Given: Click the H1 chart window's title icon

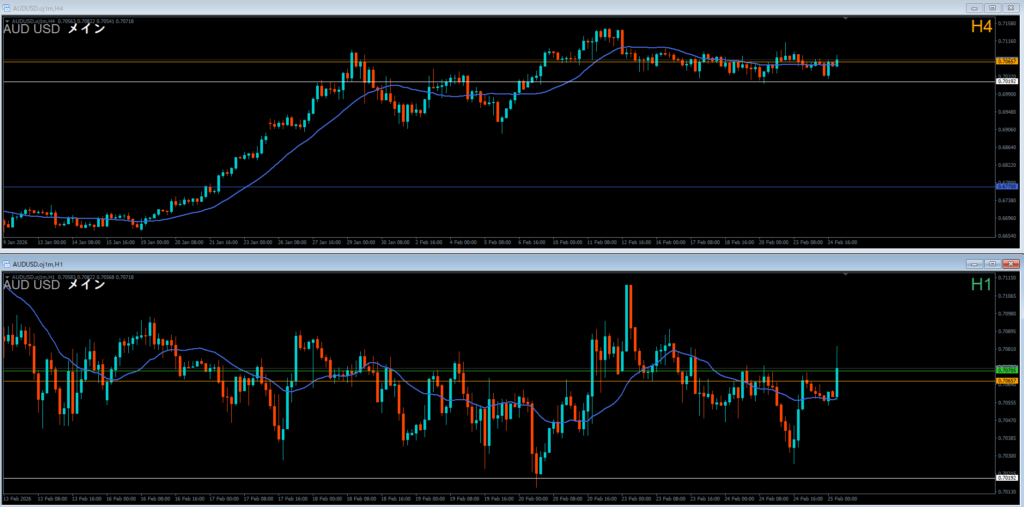Looking at the screenshot, I should pos(7,264).
